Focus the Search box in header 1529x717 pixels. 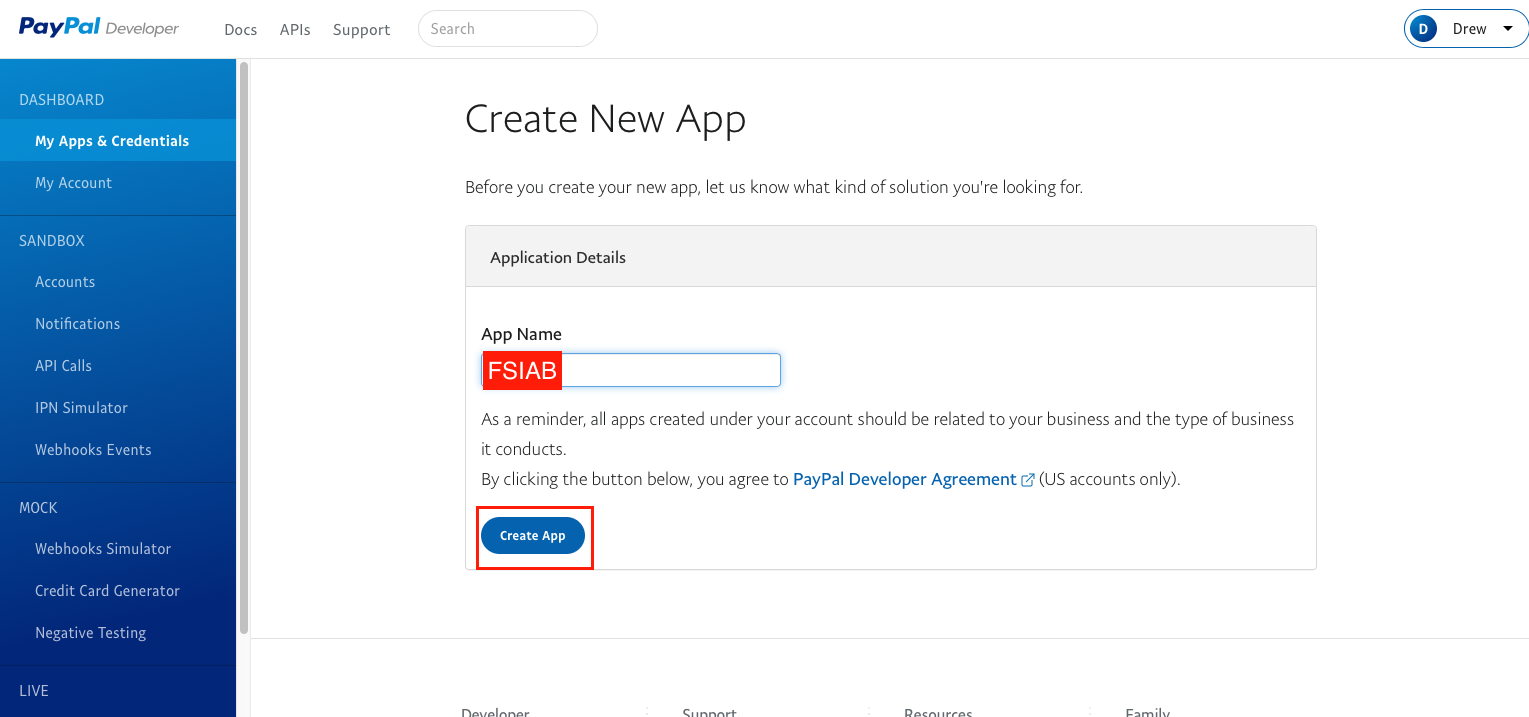pyautogui.click(x=508, y=29)
